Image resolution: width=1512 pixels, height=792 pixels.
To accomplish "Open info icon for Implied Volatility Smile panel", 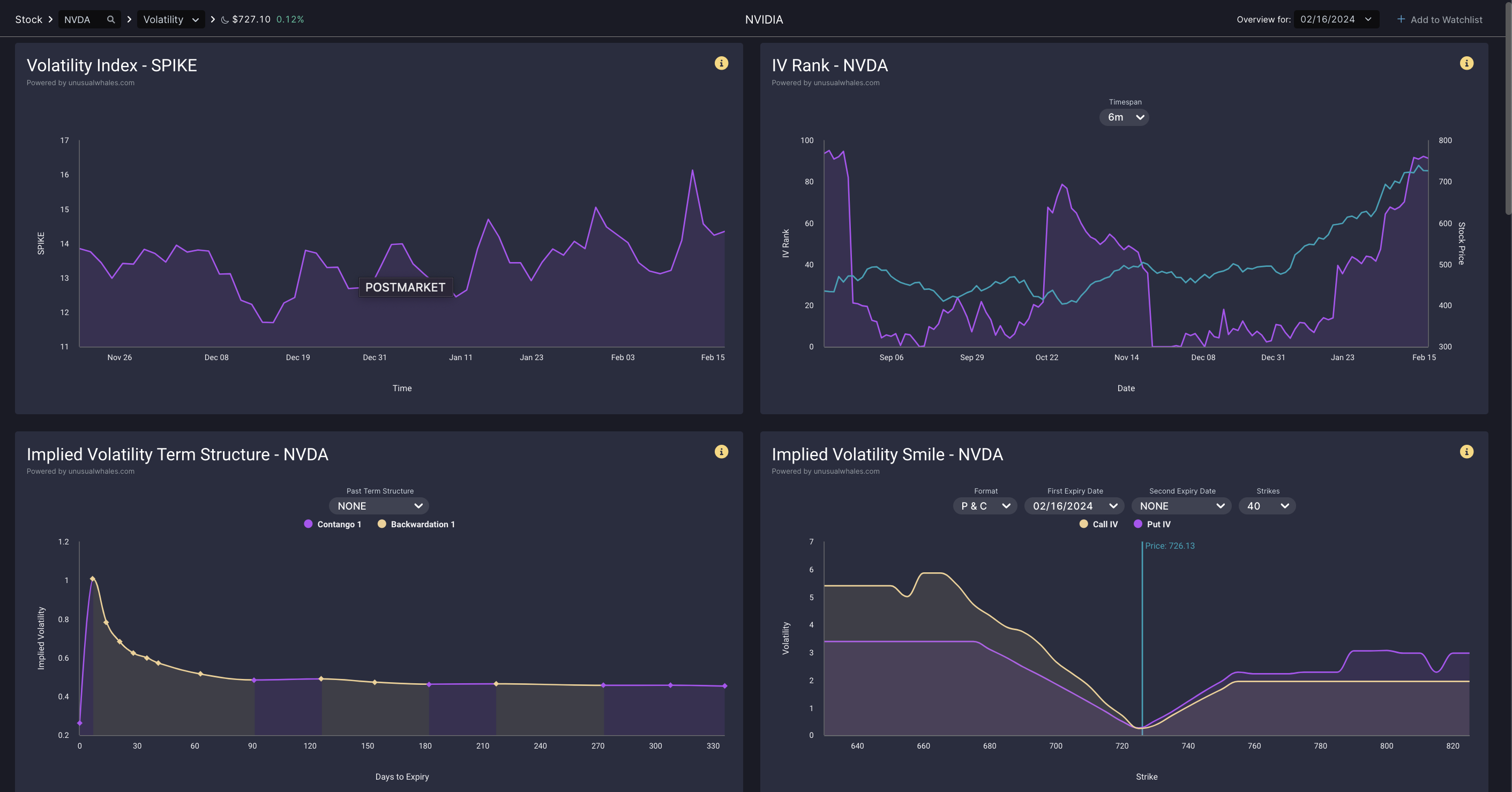I will (1466, 452).
